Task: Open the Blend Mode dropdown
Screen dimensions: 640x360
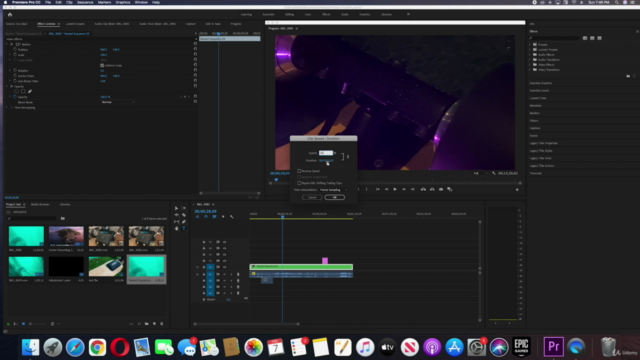Action: click(x=118, y=102)
